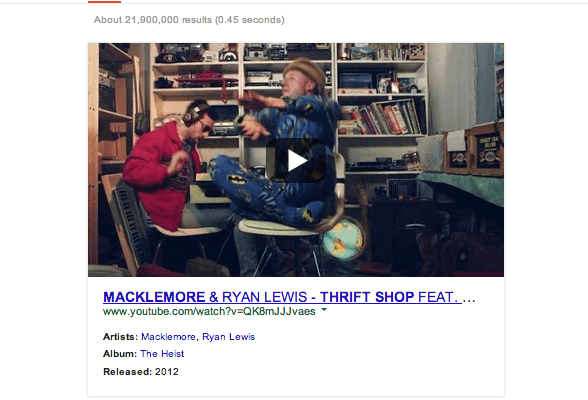The image size is (588, 400).
Task: Click the Released: 2012 text
Action: click(141, 372)
